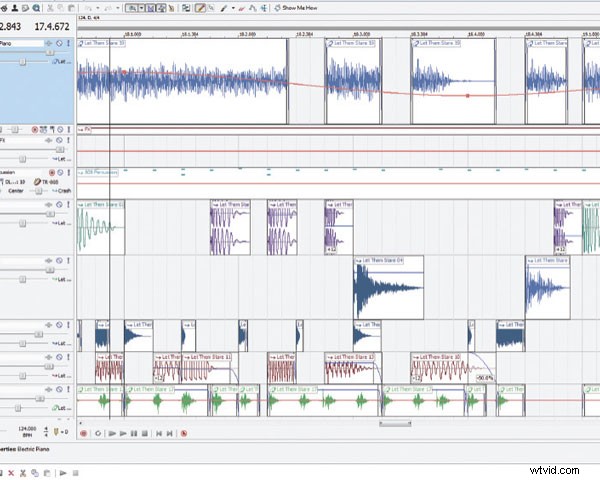Click the -50.0% fade label on the clip
Image resolution: width=600 pixels, height=480 pixels.
485,378
